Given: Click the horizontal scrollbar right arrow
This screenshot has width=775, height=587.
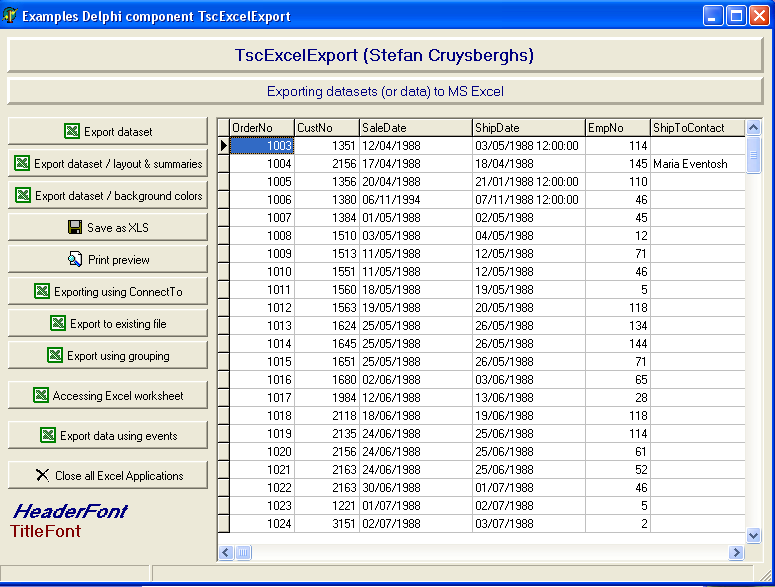Looking at the screenshot, I should pyautogui.click(x=736, y=552).
